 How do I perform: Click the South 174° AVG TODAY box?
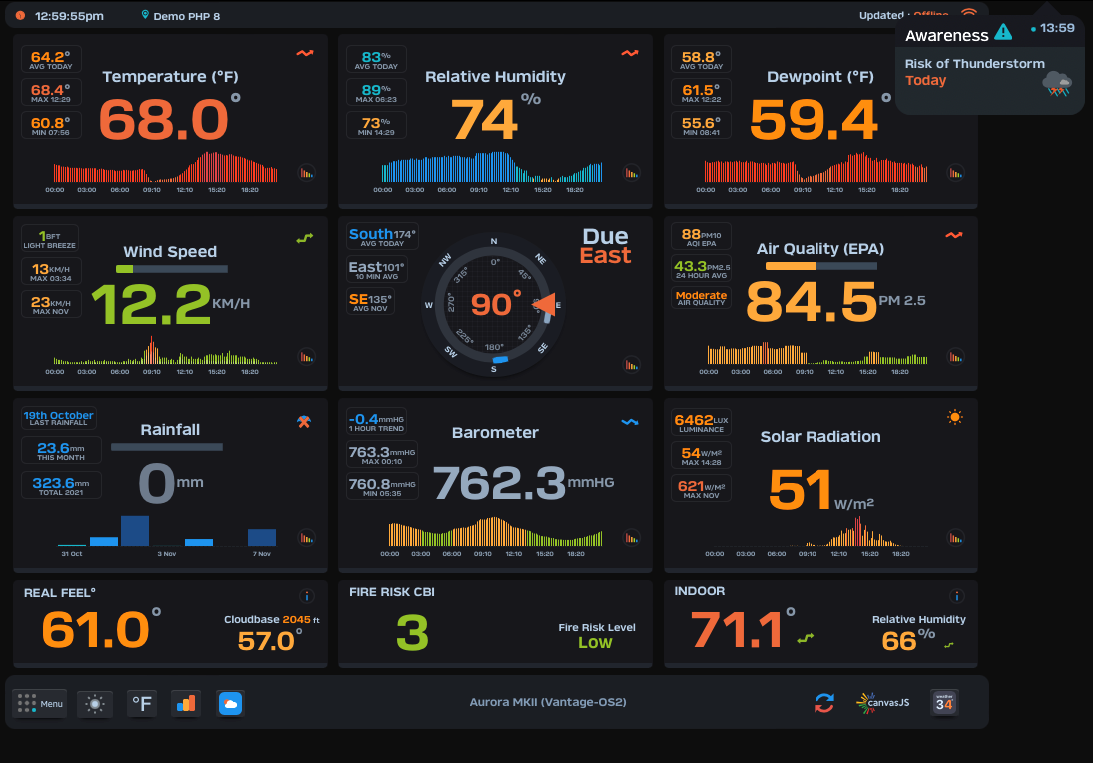click(x=382, y=236)
